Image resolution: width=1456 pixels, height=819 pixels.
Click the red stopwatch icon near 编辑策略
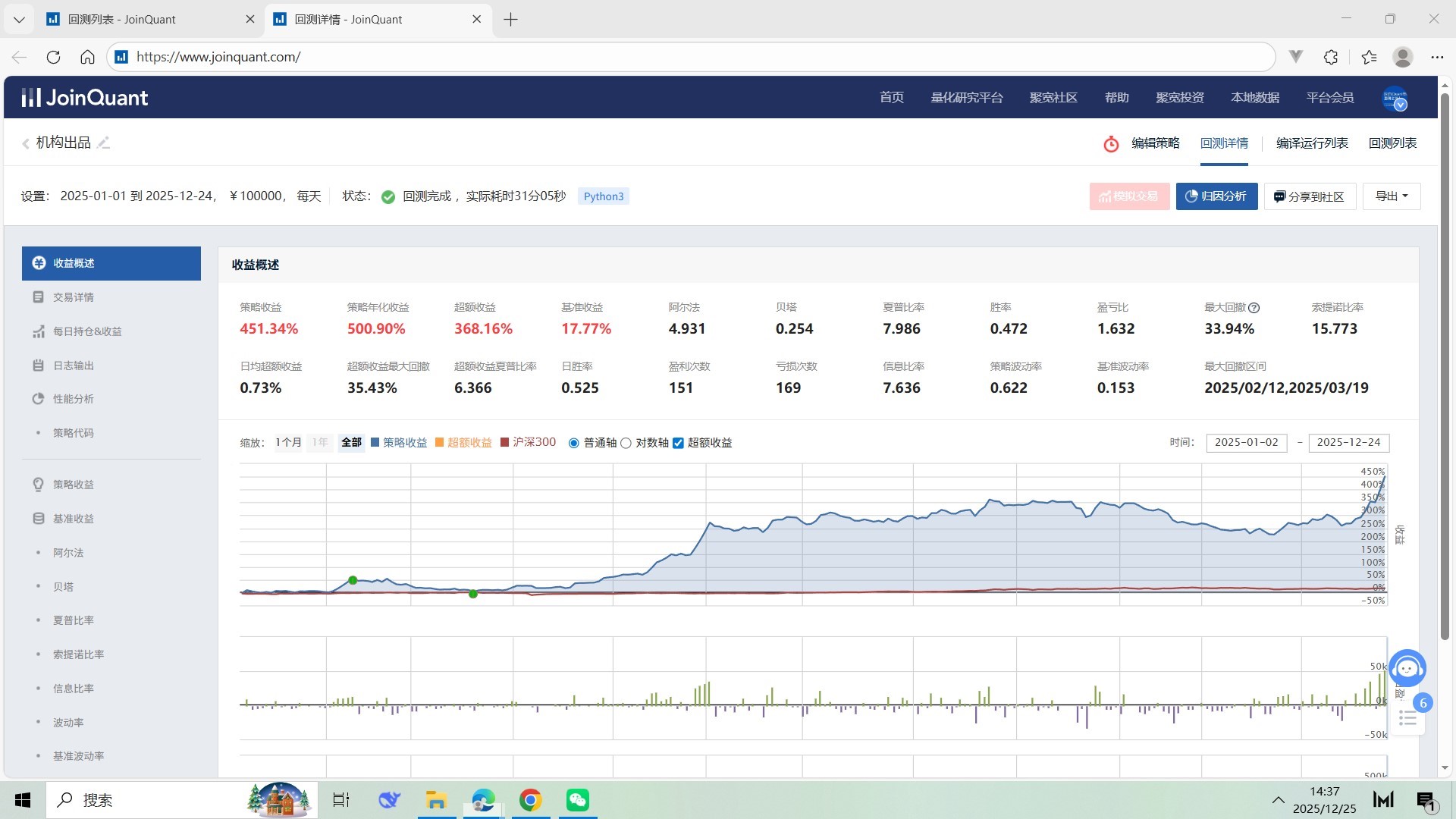1110,144
